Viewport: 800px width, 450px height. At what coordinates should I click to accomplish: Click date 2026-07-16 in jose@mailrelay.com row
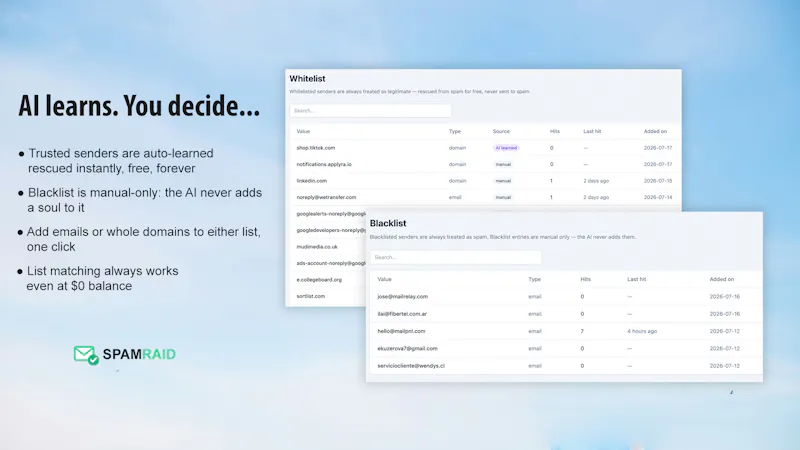point(724,296)
